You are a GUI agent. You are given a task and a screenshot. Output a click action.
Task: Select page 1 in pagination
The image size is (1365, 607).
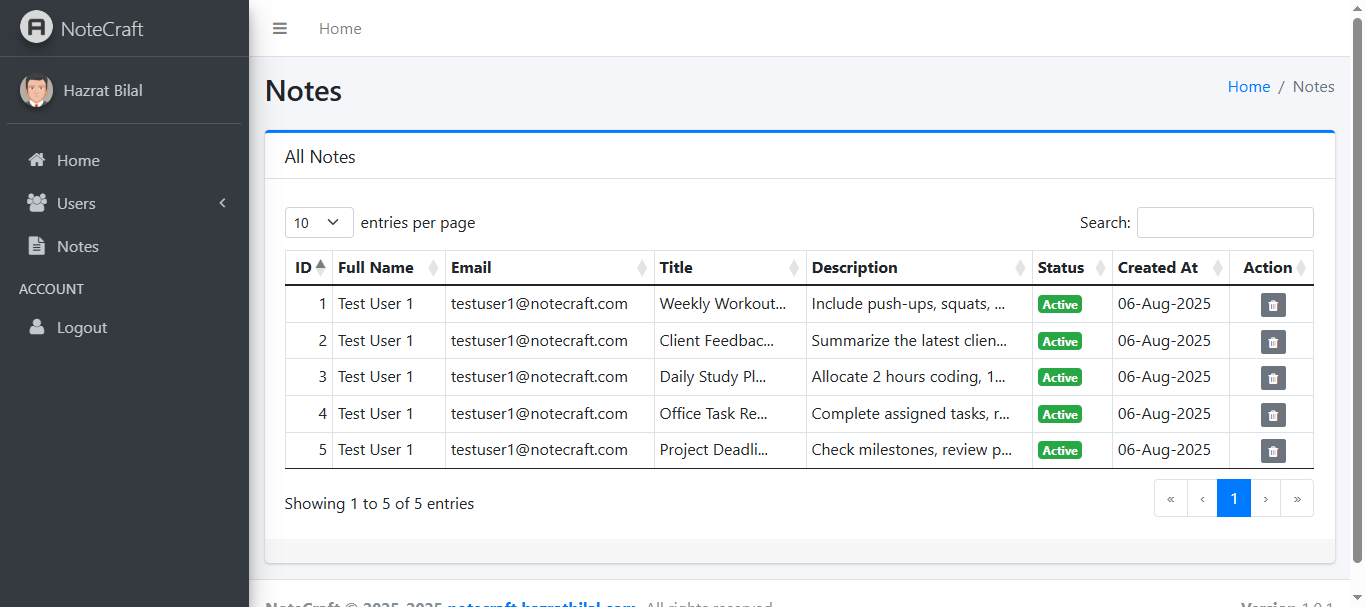[x=1234, y=498]
